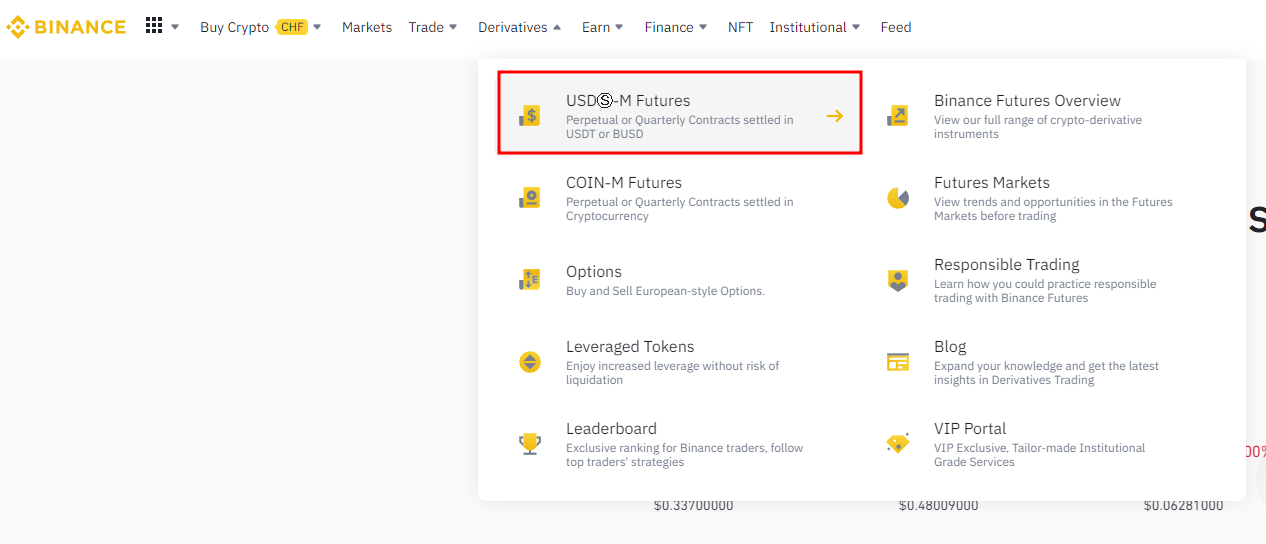Open the VIP Portal
Viewport: 1266px width, 544px height.
click(x=1048, y=444)
